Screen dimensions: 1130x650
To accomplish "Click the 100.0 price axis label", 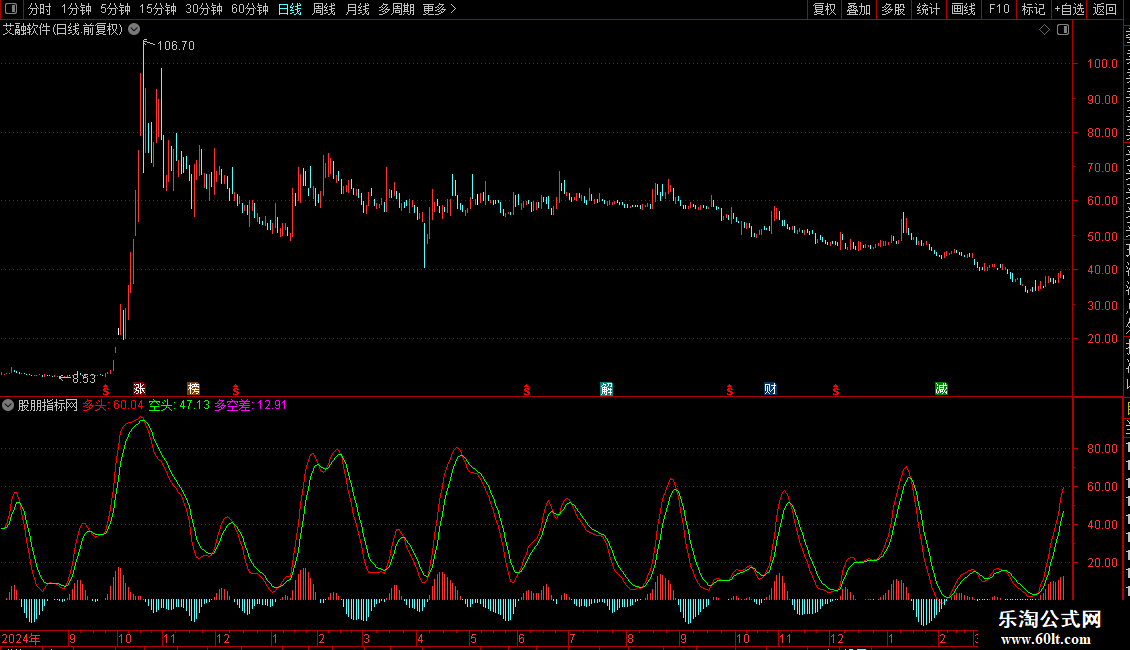I will (x=1102, y=63).
